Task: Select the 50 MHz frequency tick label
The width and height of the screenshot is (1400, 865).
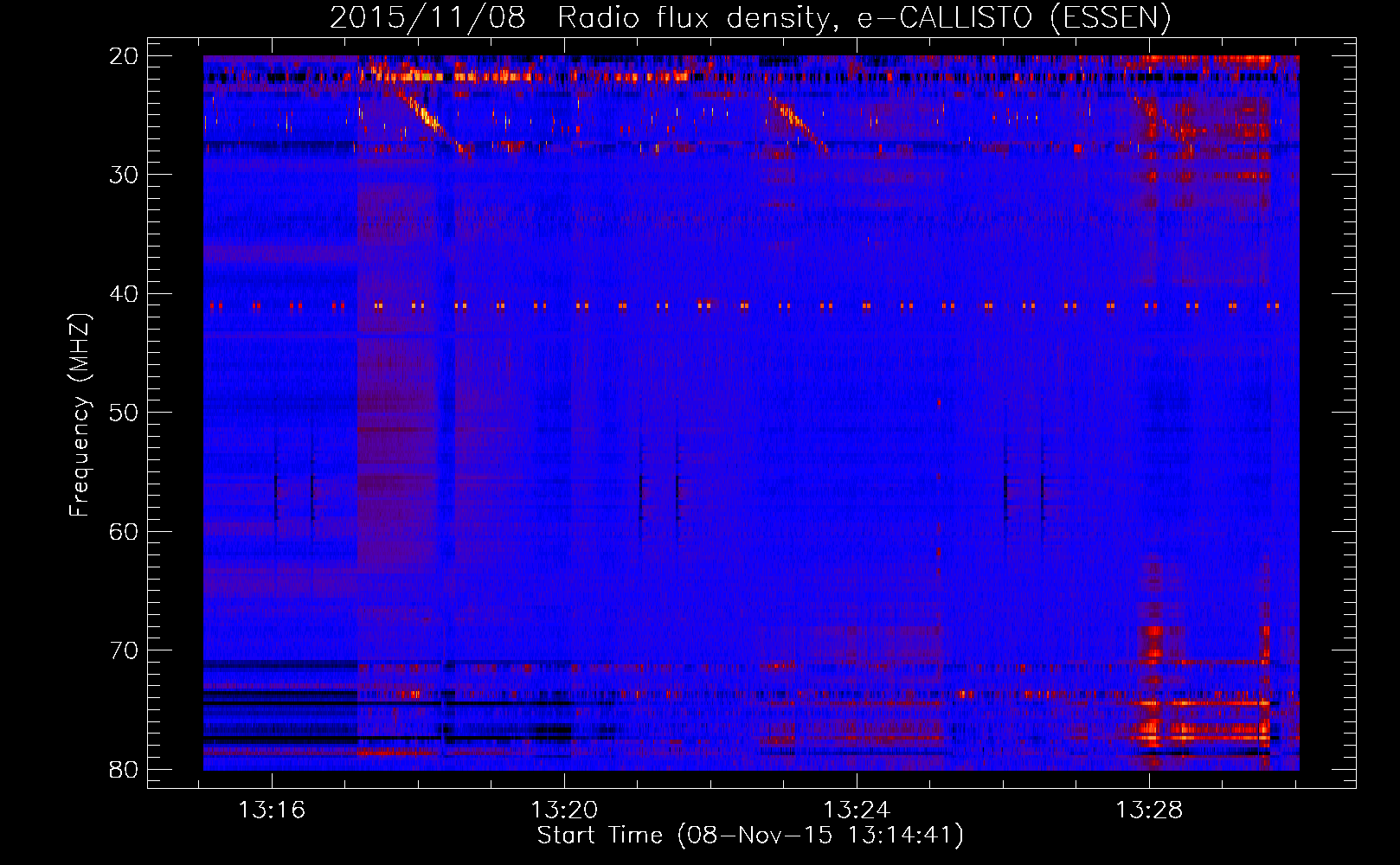Action: click(124, 413)
